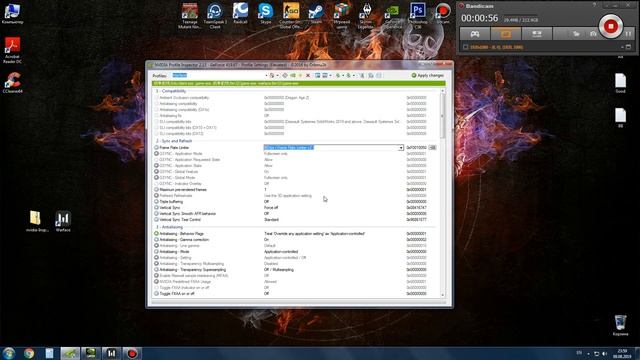Click the 2 - Sync and Refresh section header
Screen dimensions: 640x360
click(x=174, y=141)
